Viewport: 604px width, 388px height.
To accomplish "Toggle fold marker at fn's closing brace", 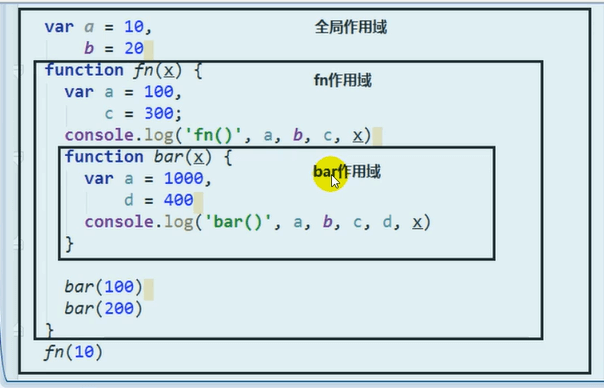I will pos(18,330).
